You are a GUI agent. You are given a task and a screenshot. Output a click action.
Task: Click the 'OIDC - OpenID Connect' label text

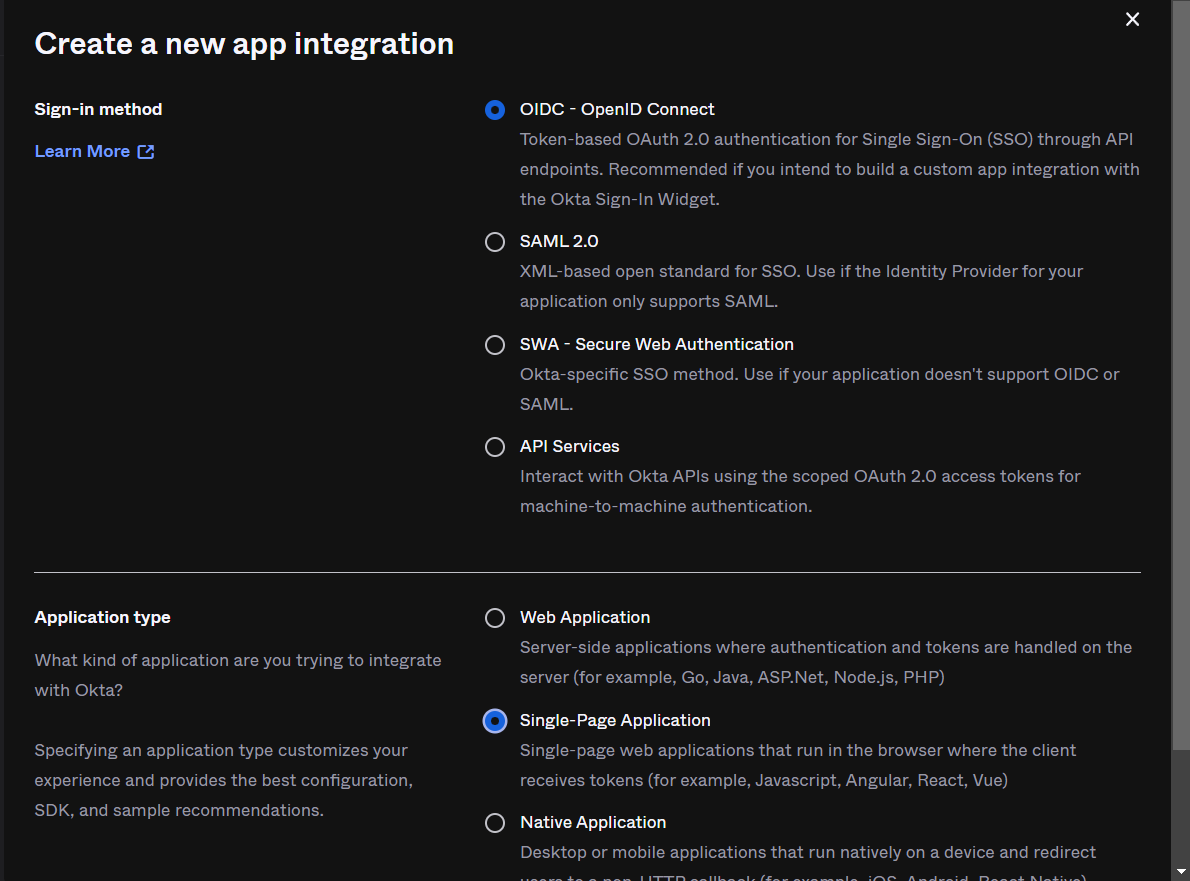click(x=617, y=109)
